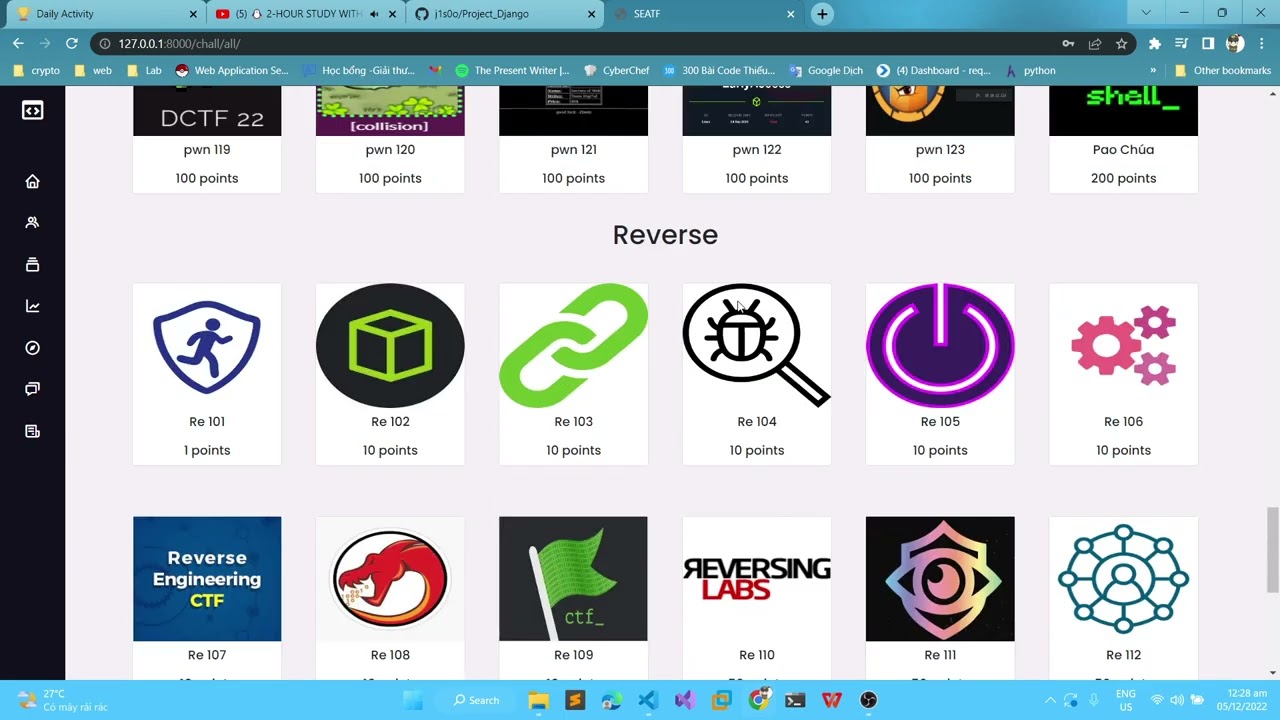This screenshot has width=1280, height=720.
Task: Open a new browser tab
Action: tap(822, 14)
